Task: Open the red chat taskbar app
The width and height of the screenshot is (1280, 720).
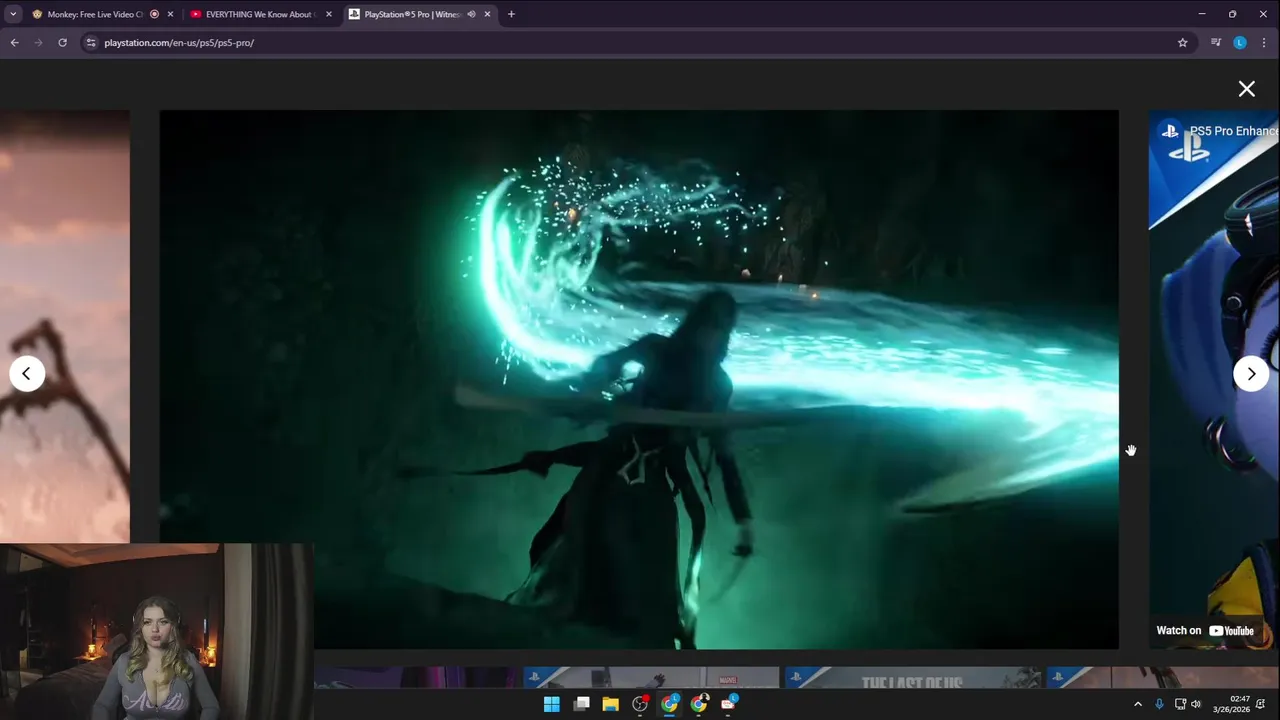Action: pos(728,704)
